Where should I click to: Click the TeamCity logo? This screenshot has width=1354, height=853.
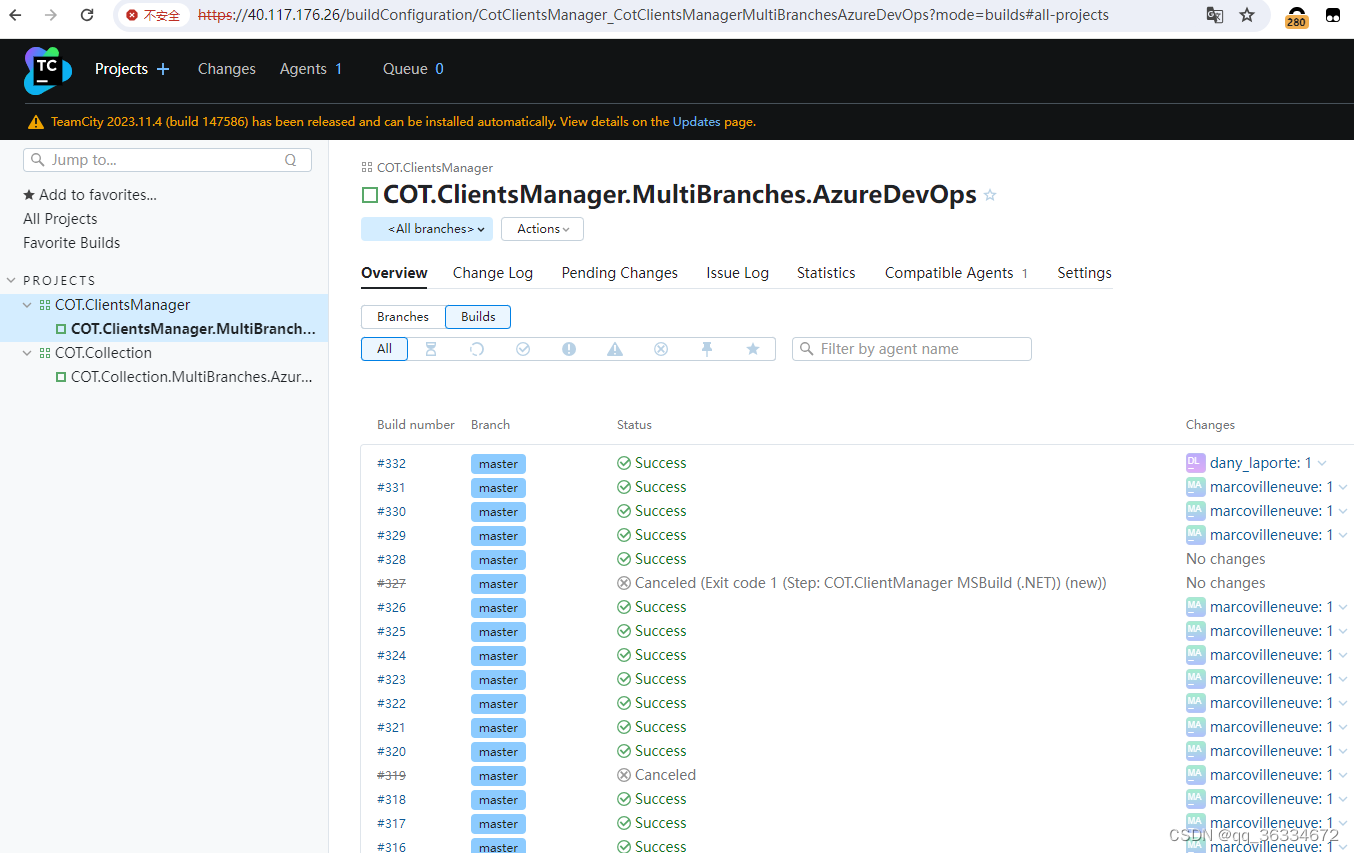pos(48,70)
